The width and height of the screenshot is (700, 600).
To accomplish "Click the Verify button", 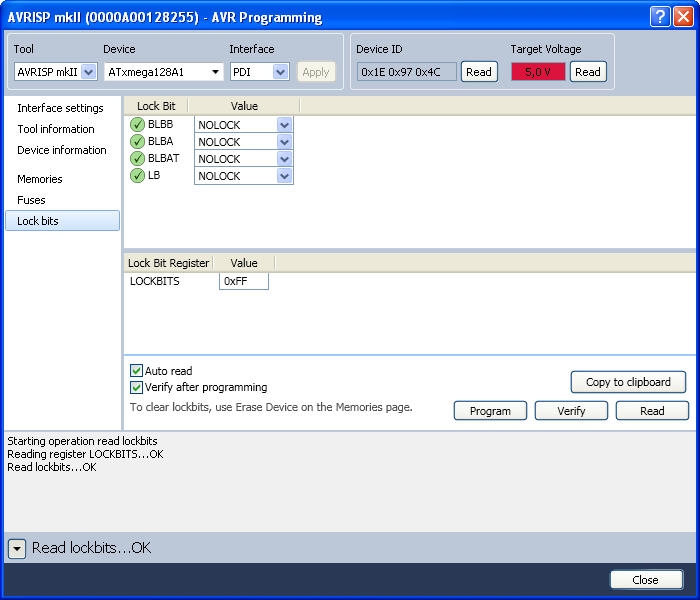I will tap(571, 411).
